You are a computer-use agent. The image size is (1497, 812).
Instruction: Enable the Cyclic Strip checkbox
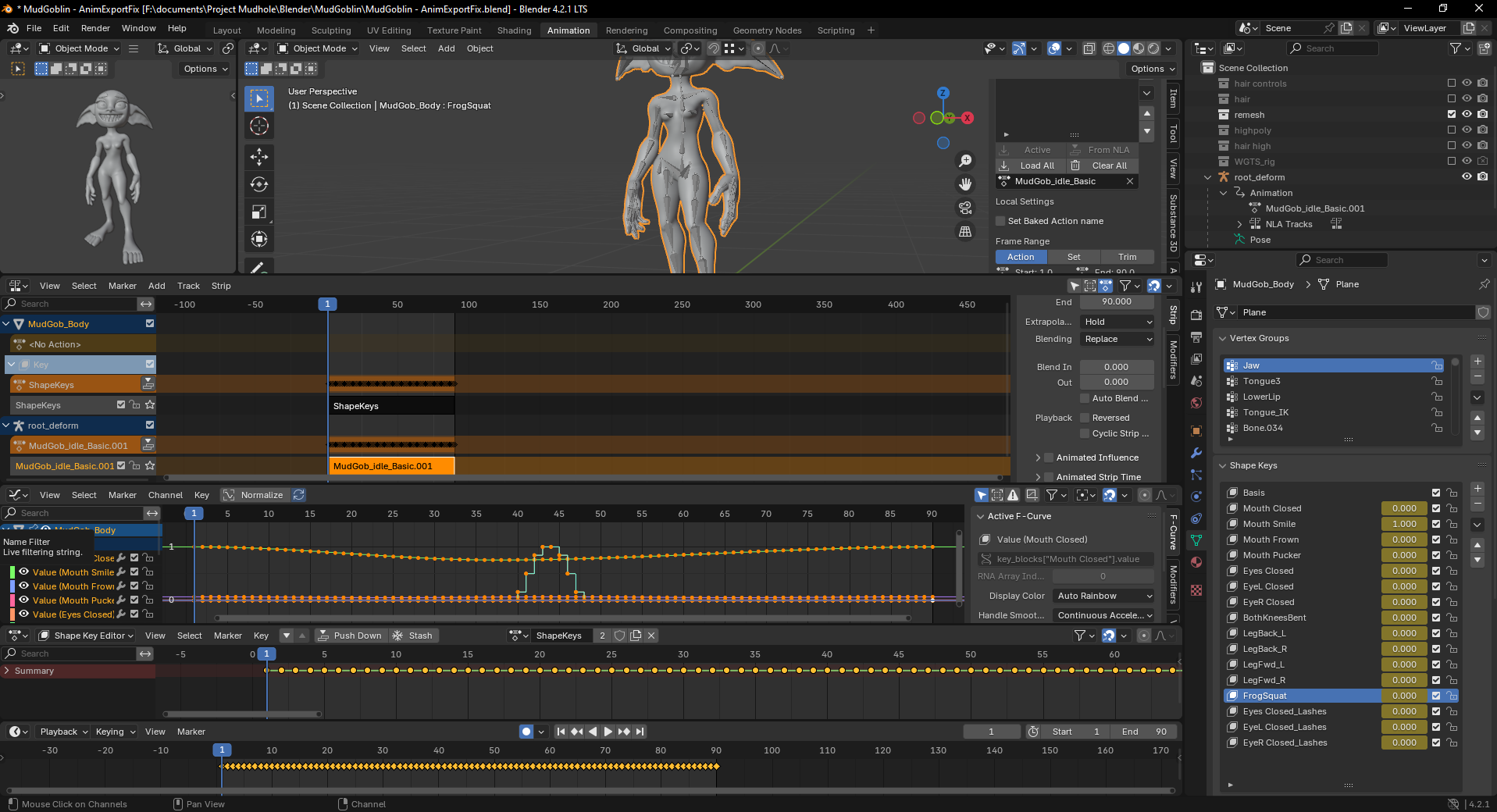tap(1085, 433)
